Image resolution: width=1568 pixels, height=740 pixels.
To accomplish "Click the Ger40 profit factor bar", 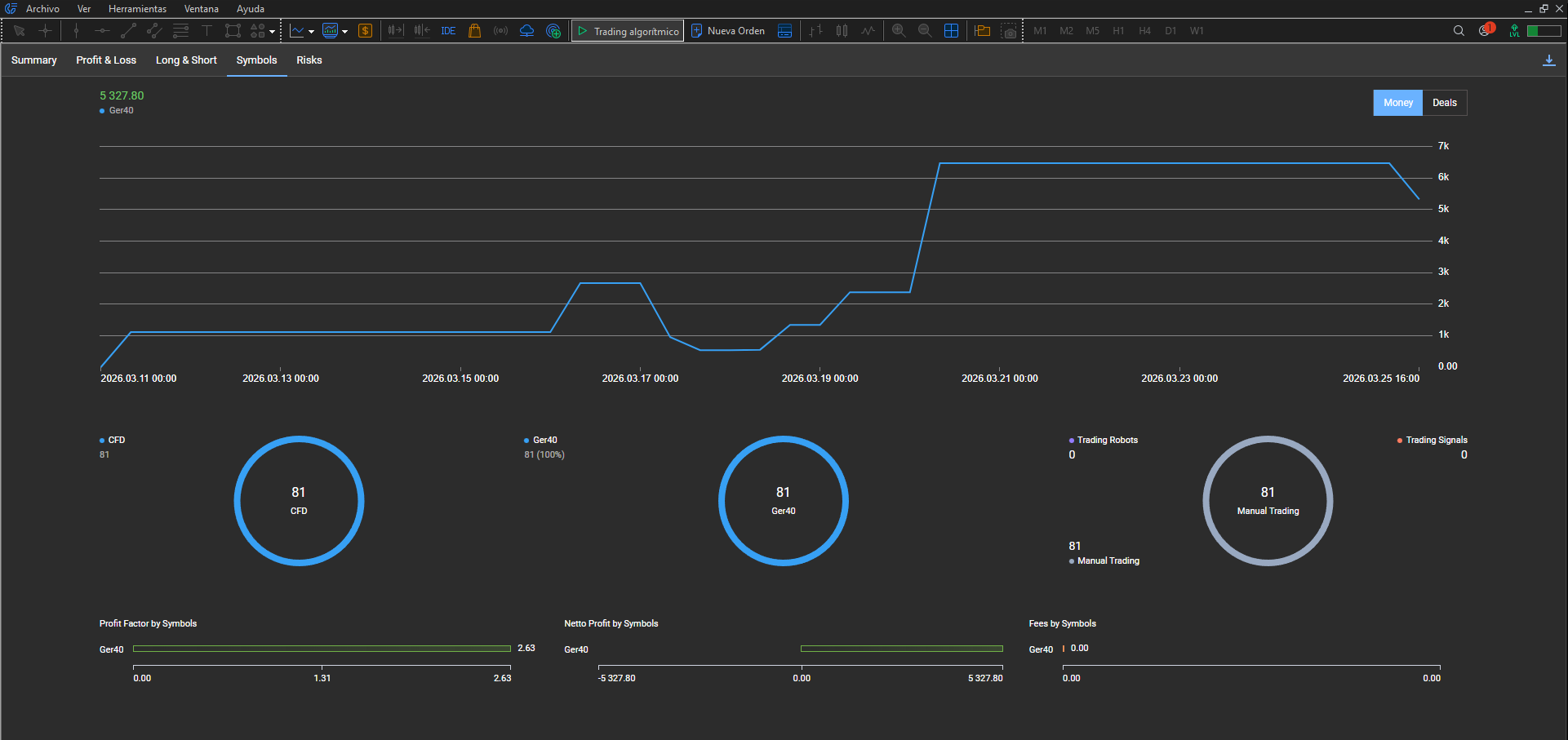I will [x=322, y=649].
